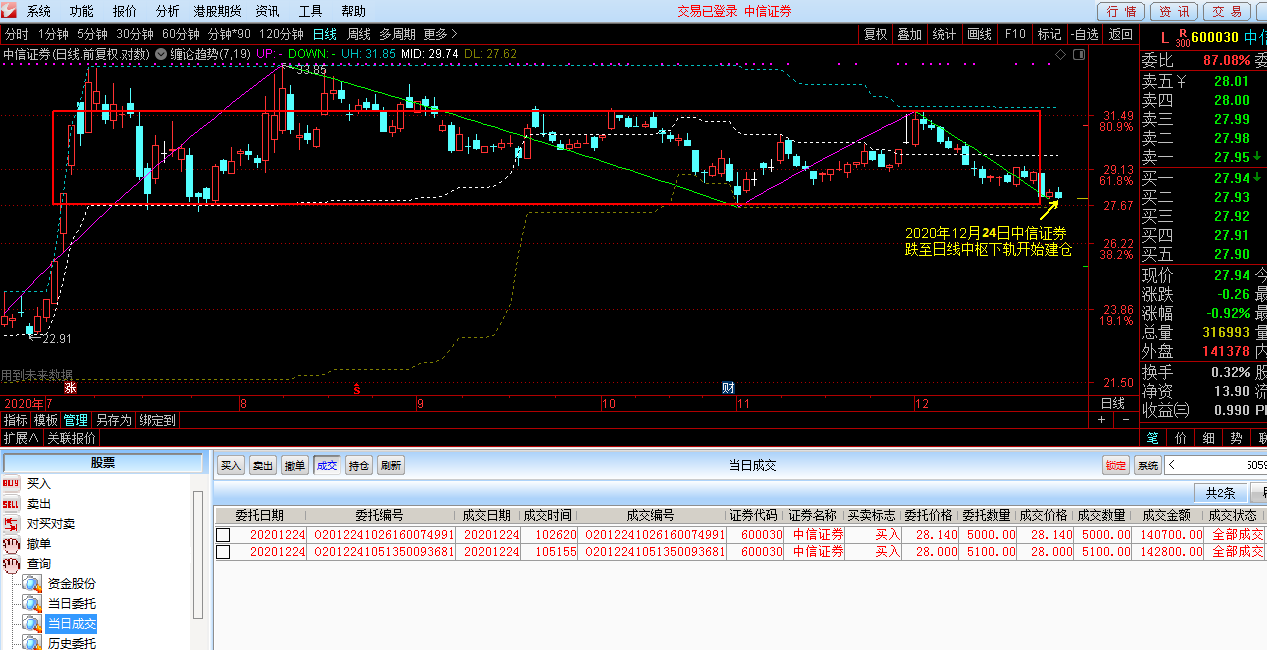Click the 关联报价 tab below chart
1267x650 pixels.
pyautogui.click(x=72, y=437)
